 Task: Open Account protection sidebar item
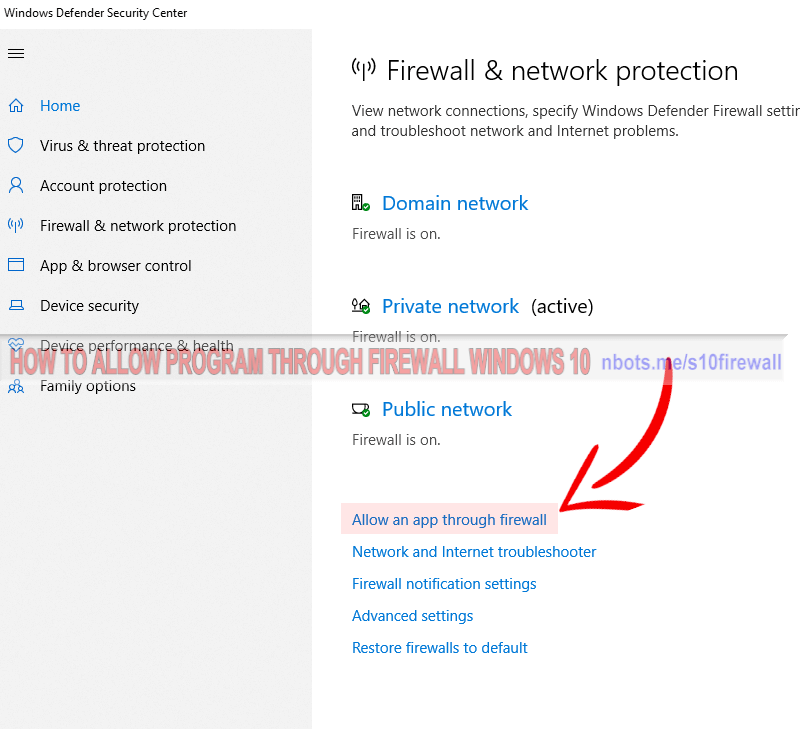tap(103, 186)
